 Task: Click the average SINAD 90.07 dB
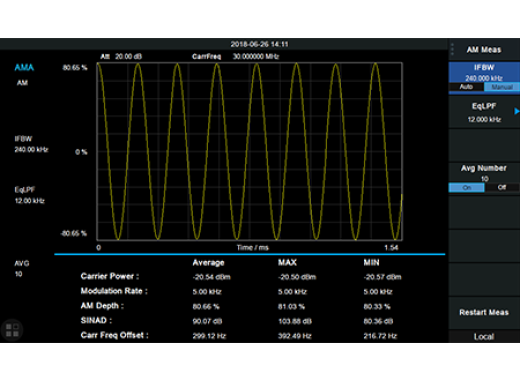point(207,321)
